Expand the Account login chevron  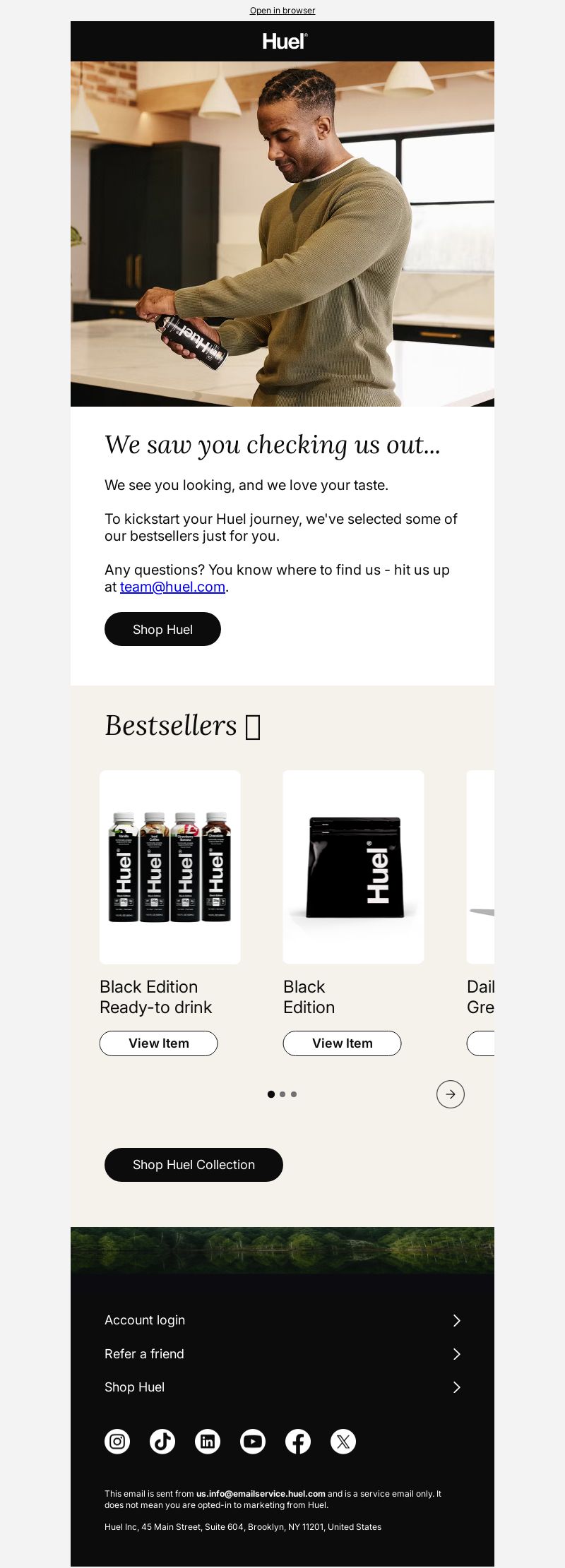click(x=456, y=1320)
